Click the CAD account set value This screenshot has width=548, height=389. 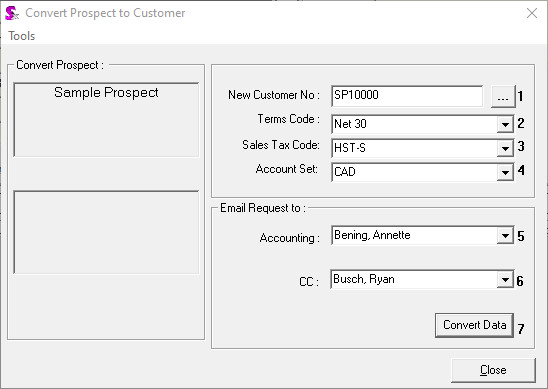(x=345, y=172)
